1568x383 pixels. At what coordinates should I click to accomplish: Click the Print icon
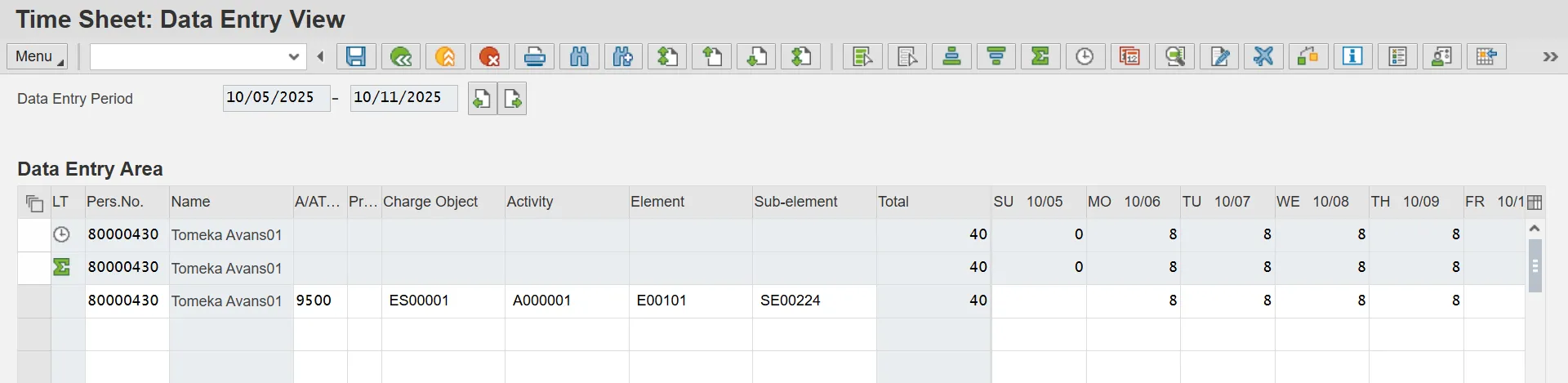(x=534, y=56)
